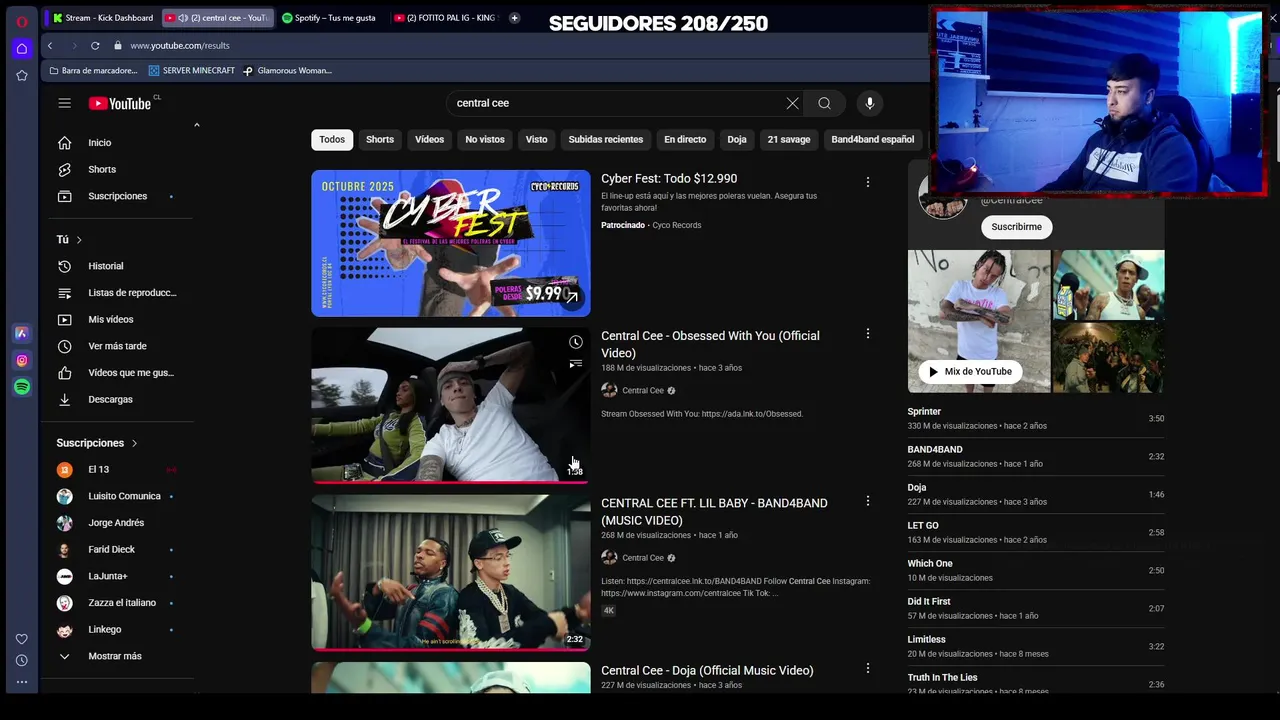1280x720 pixels.
Task: Open Aria AI icon in Opera sidebar
Action: [21, 333]
